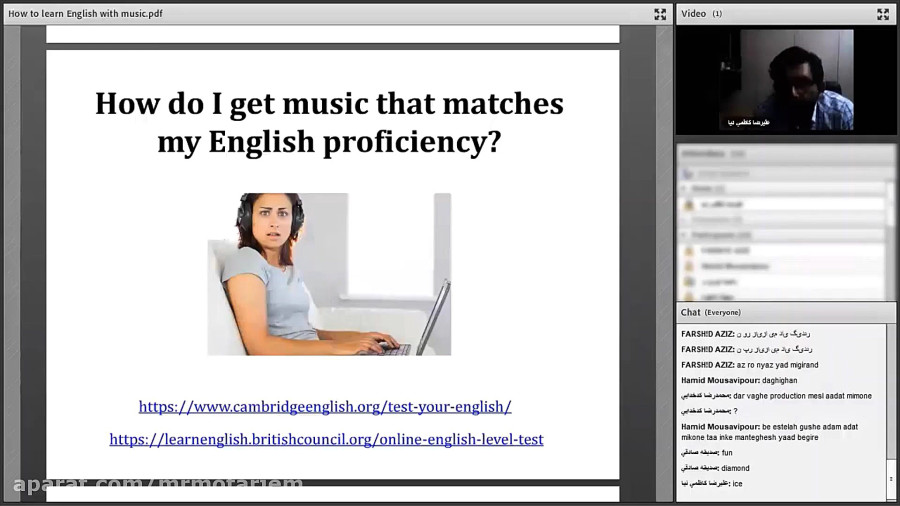900x506 pixels.
Task: Click third participant's avatar icon under Participants
Action: 689,282
